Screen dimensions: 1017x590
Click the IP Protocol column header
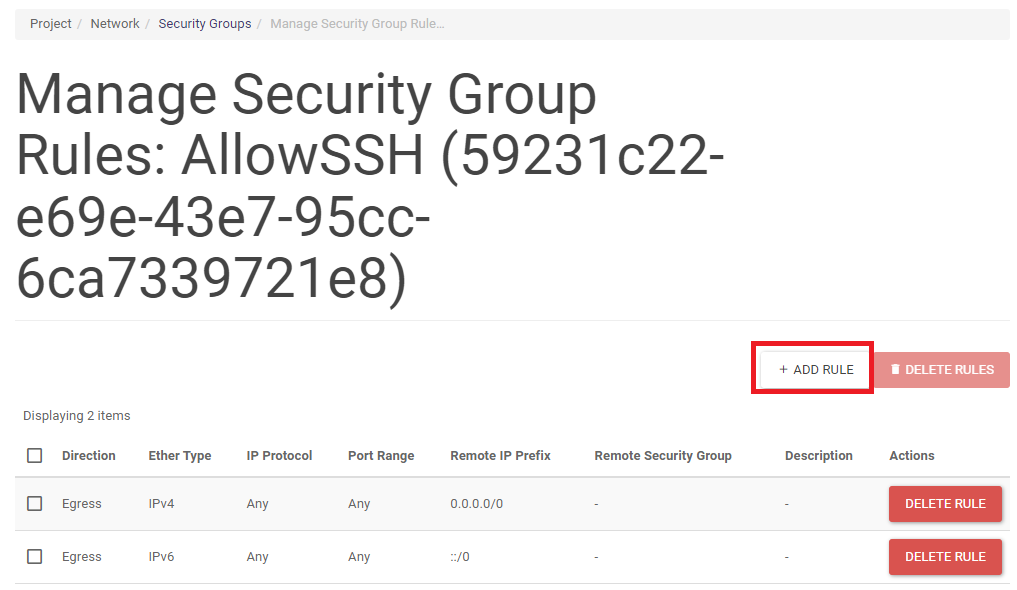click(x=279, y=456)
